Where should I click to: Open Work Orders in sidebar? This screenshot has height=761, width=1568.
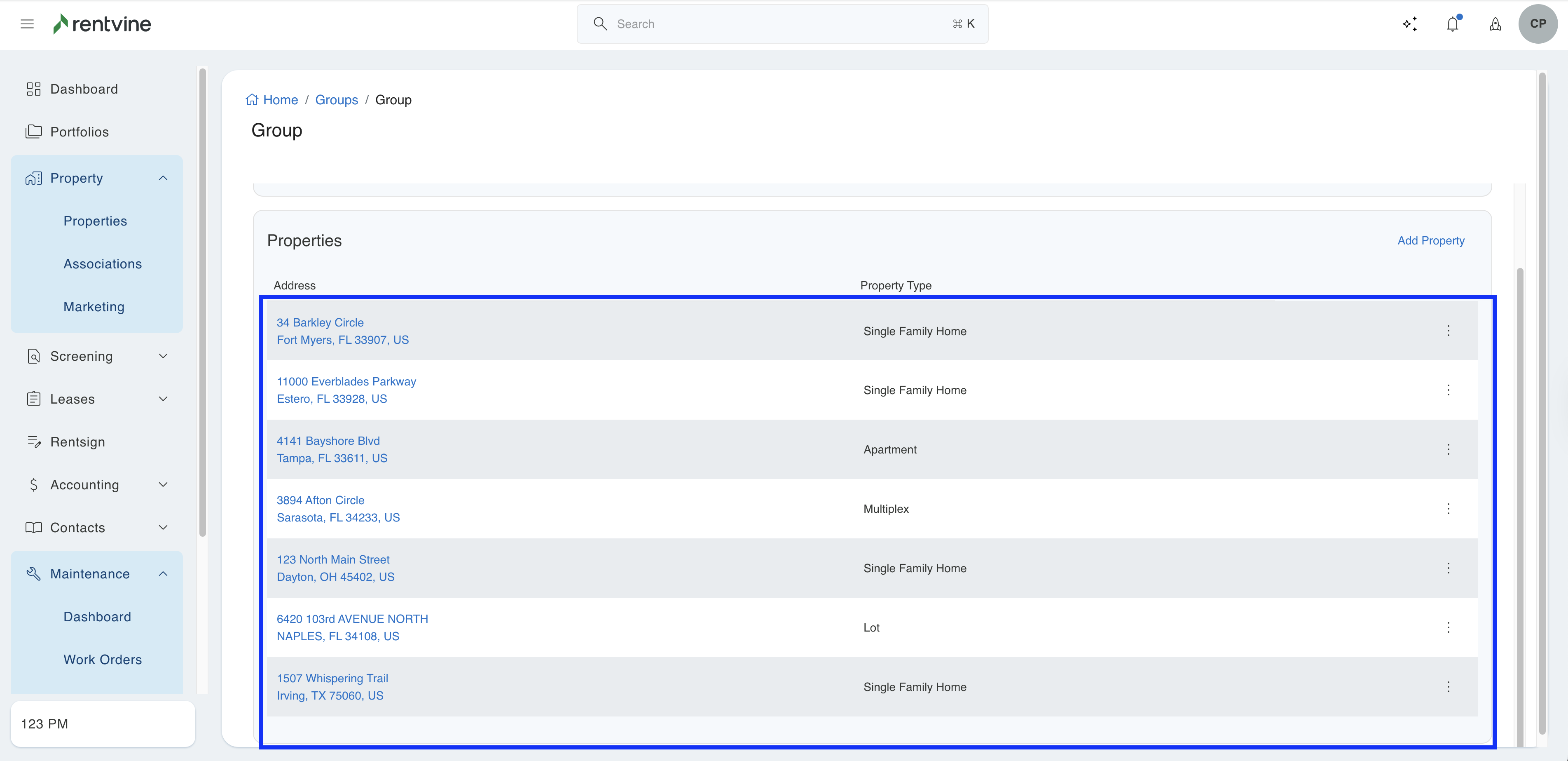coord(102,659)
